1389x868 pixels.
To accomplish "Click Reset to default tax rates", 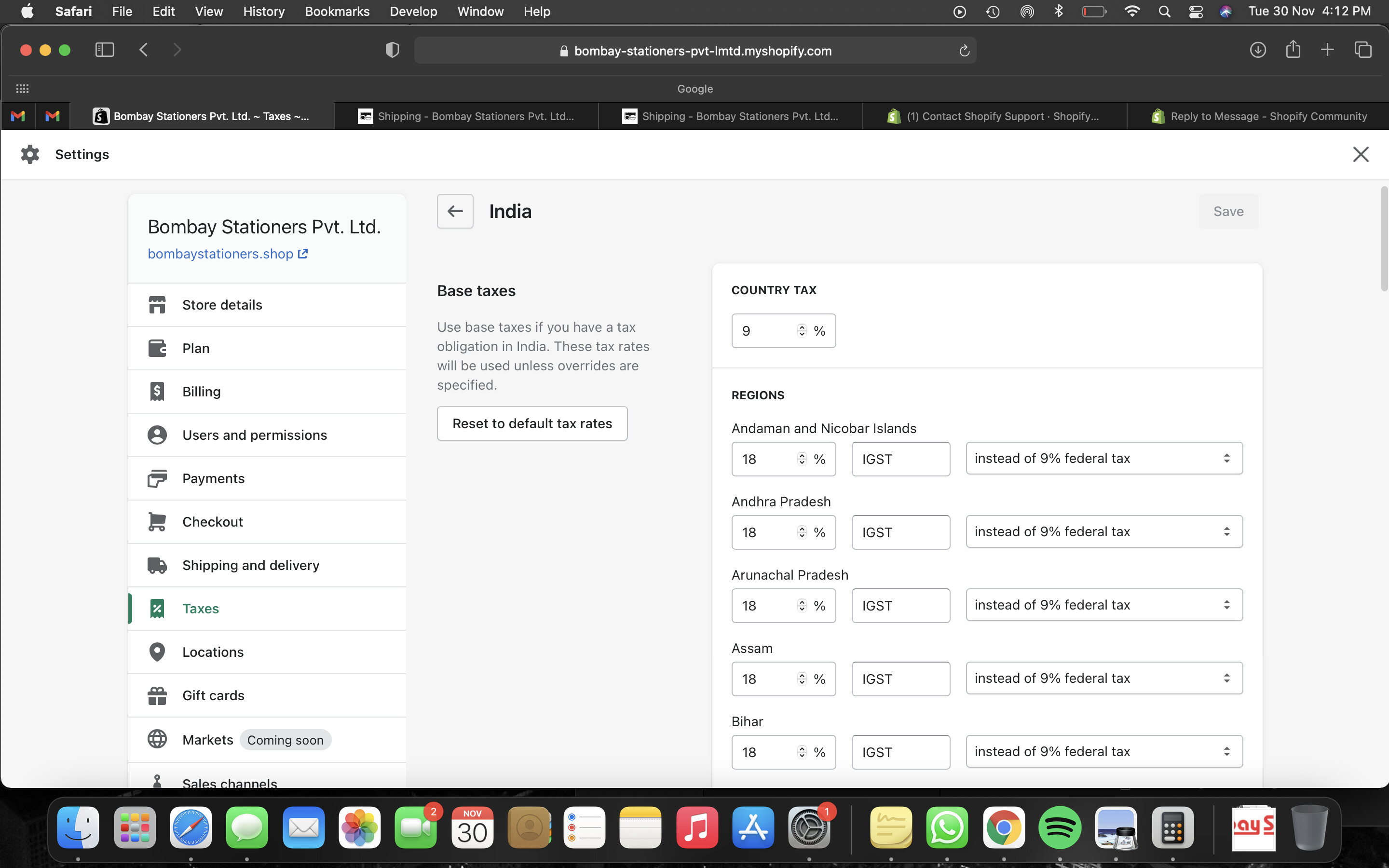I will (x=532, y=424).
